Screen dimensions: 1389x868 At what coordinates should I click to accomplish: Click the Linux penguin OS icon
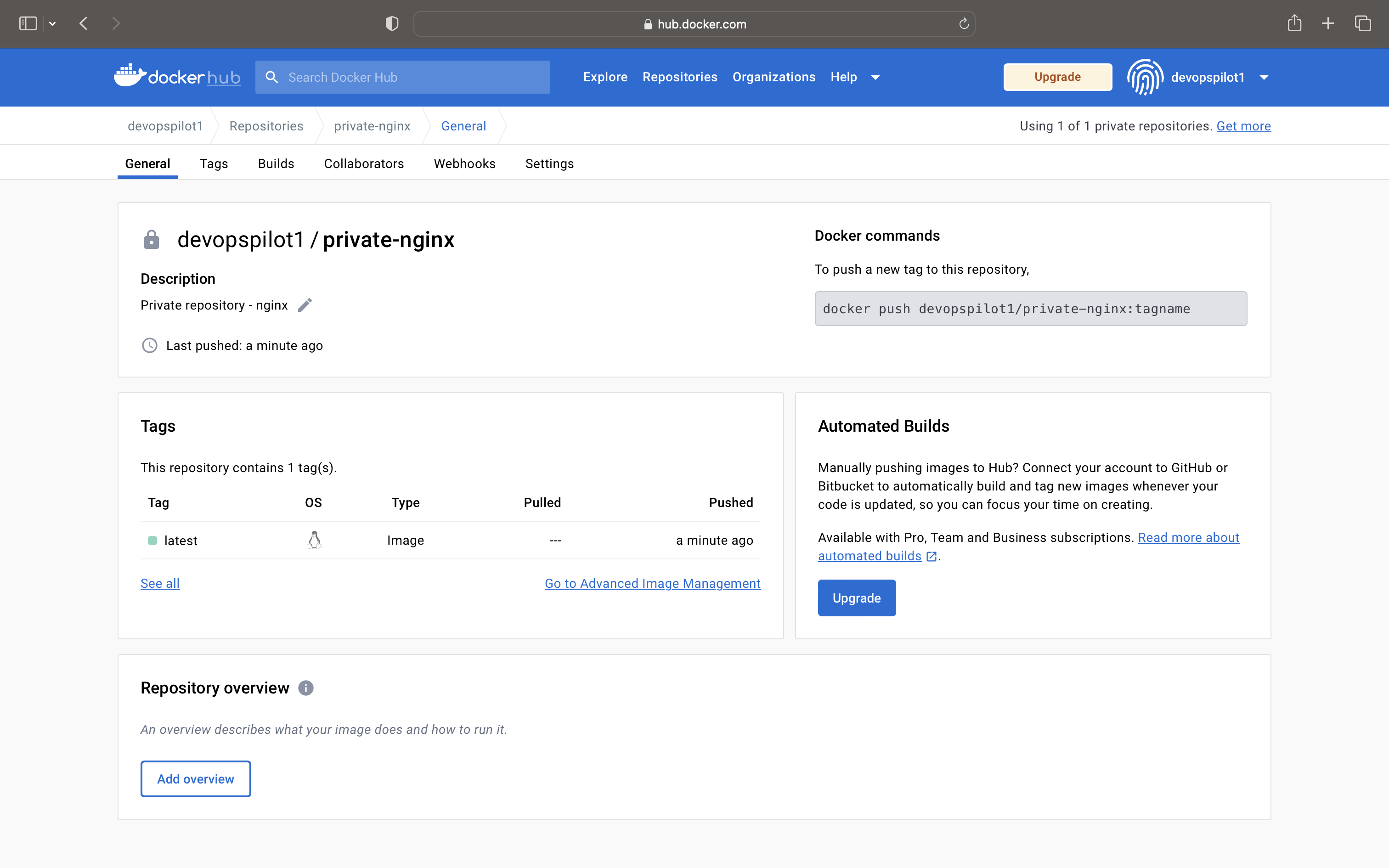point(314,540)
